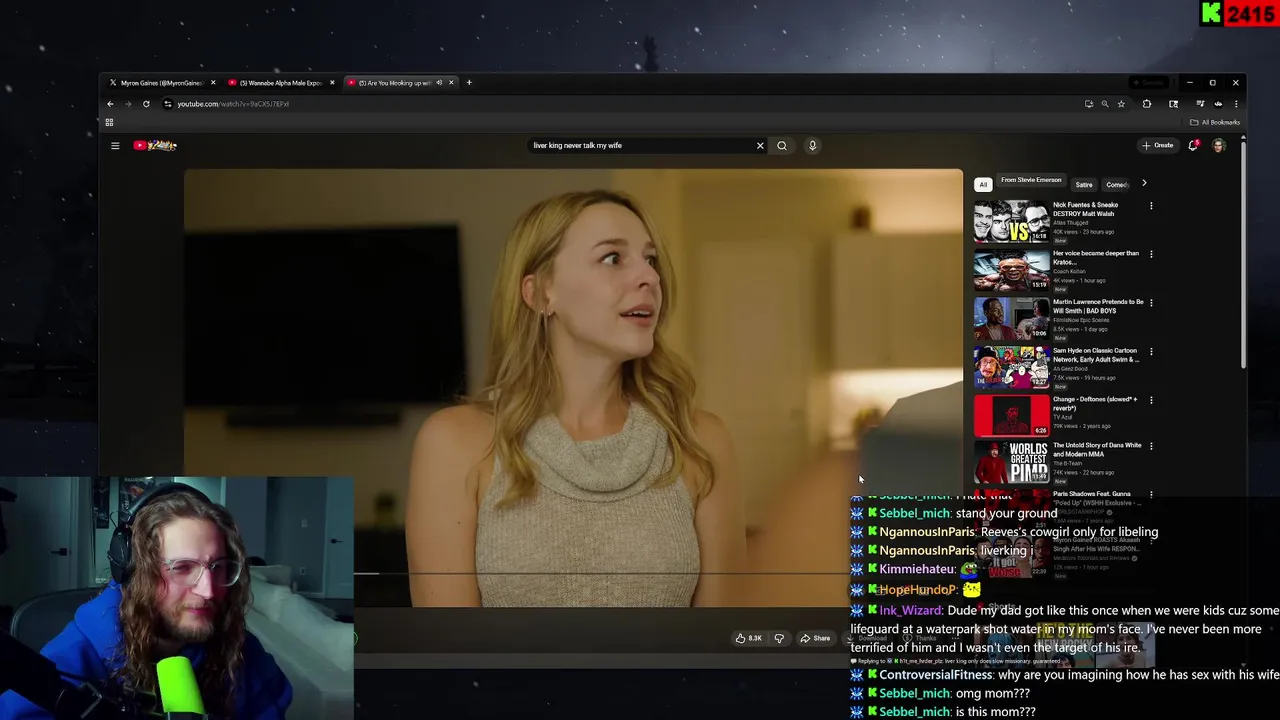Image resolution: width=1280 pixels, height=720 pixels.
Task: Open the media controls toolbar icon
Action: [1200, 104]
